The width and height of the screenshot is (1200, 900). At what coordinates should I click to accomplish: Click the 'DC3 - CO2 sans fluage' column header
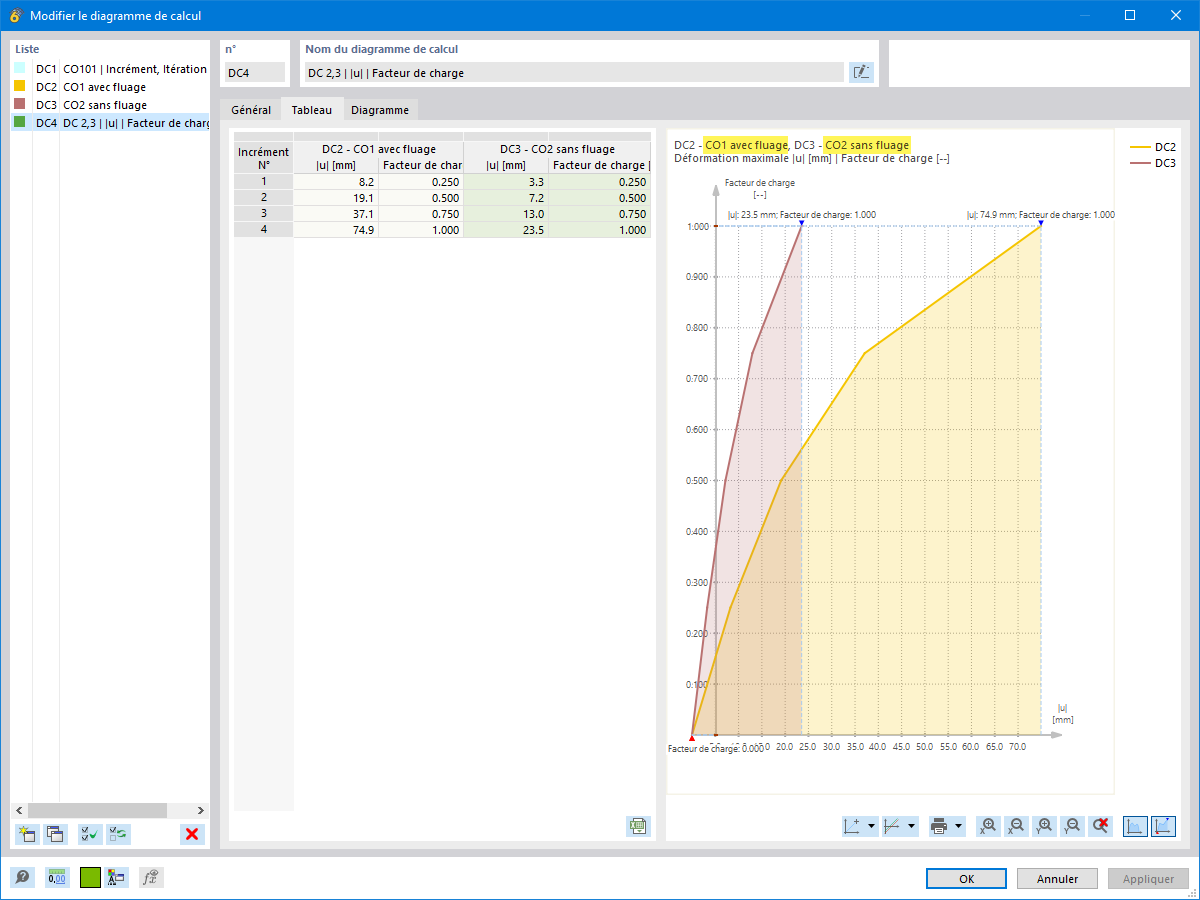557,149
